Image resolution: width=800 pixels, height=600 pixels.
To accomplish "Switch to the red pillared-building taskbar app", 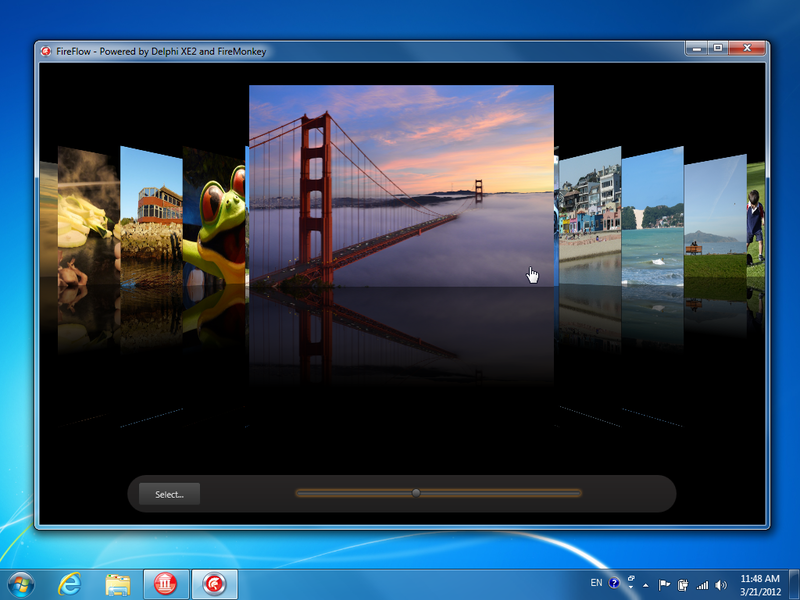I will coord(166,584).
